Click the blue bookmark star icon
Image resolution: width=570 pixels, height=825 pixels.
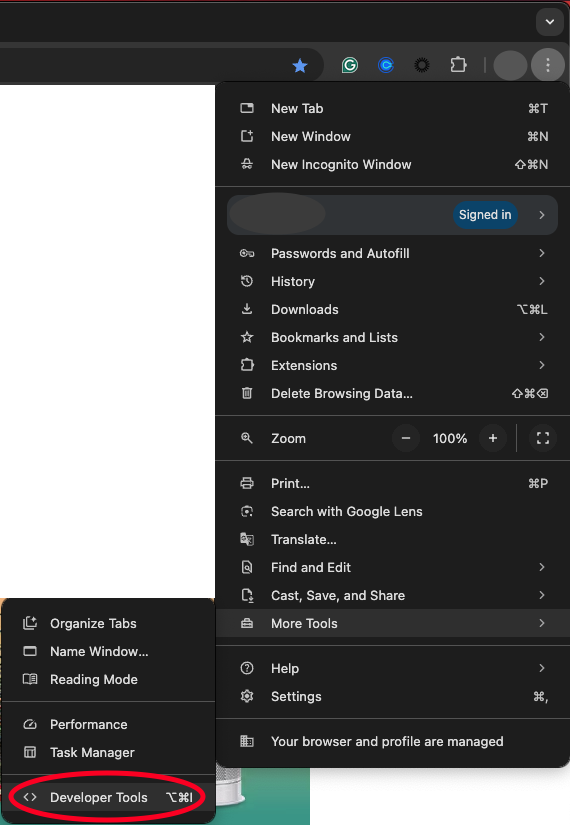300,66
